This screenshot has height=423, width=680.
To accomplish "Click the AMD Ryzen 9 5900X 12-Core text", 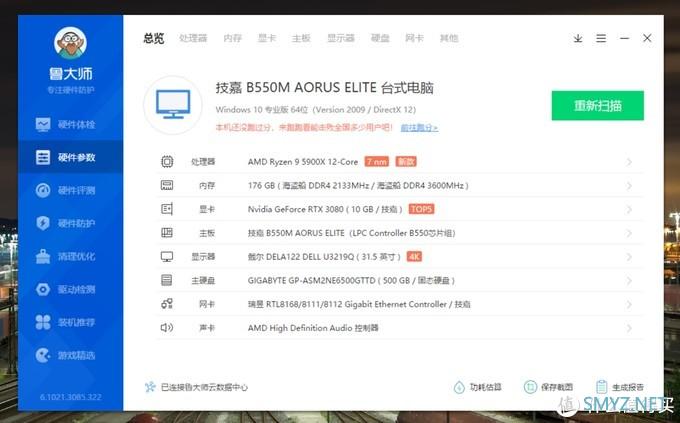I will click(x=303, y=162).
